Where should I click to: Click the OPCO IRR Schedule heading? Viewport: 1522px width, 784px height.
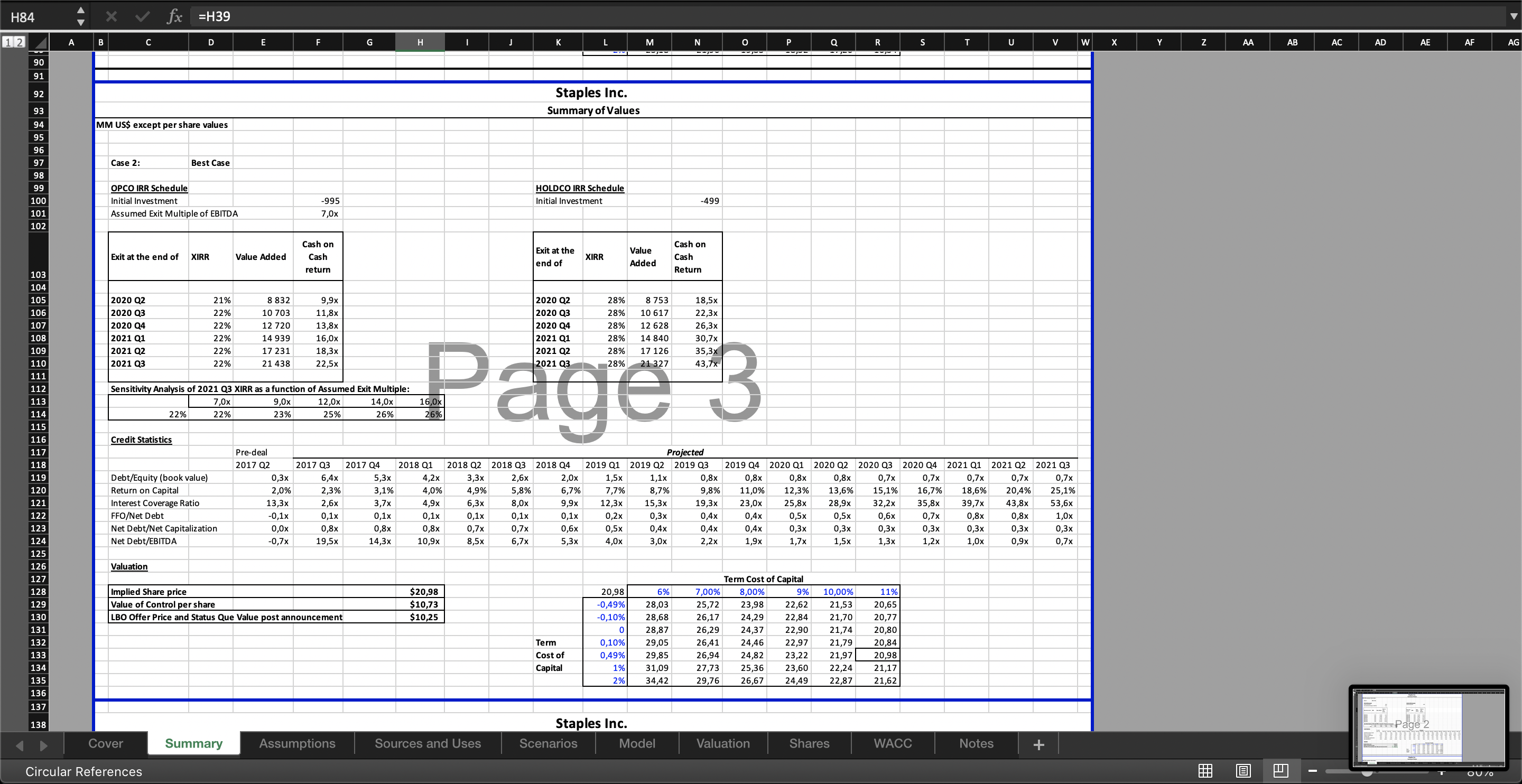(x=149, y=188)
